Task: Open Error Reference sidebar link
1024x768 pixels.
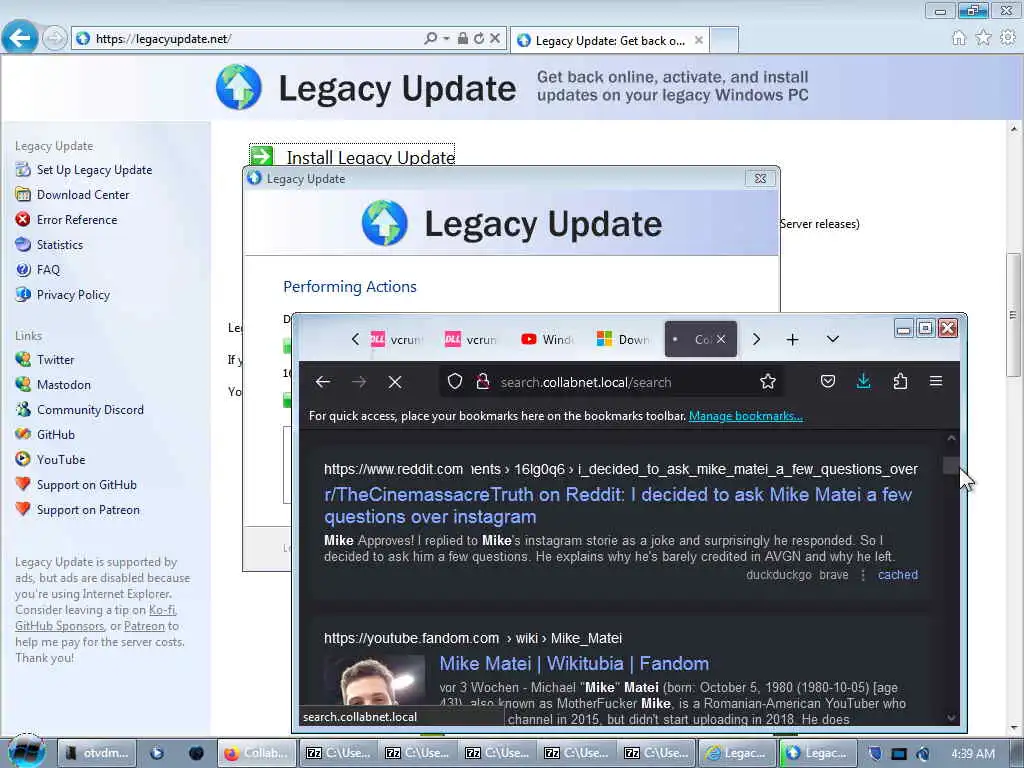Action: [77, 220]
